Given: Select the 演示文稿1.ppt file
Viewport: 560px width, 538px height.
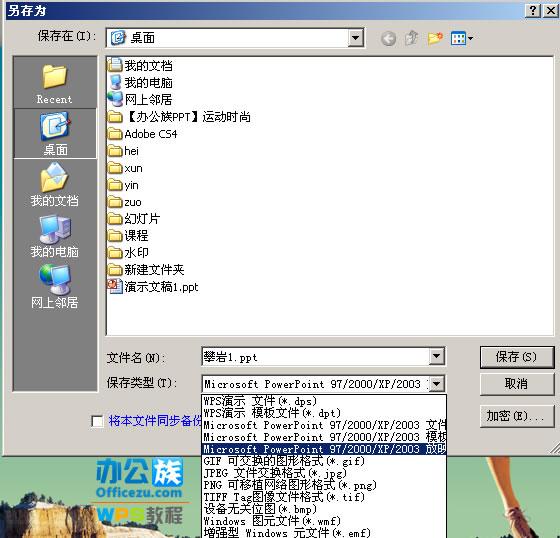Looking at the screenshot, I should 153,287.
